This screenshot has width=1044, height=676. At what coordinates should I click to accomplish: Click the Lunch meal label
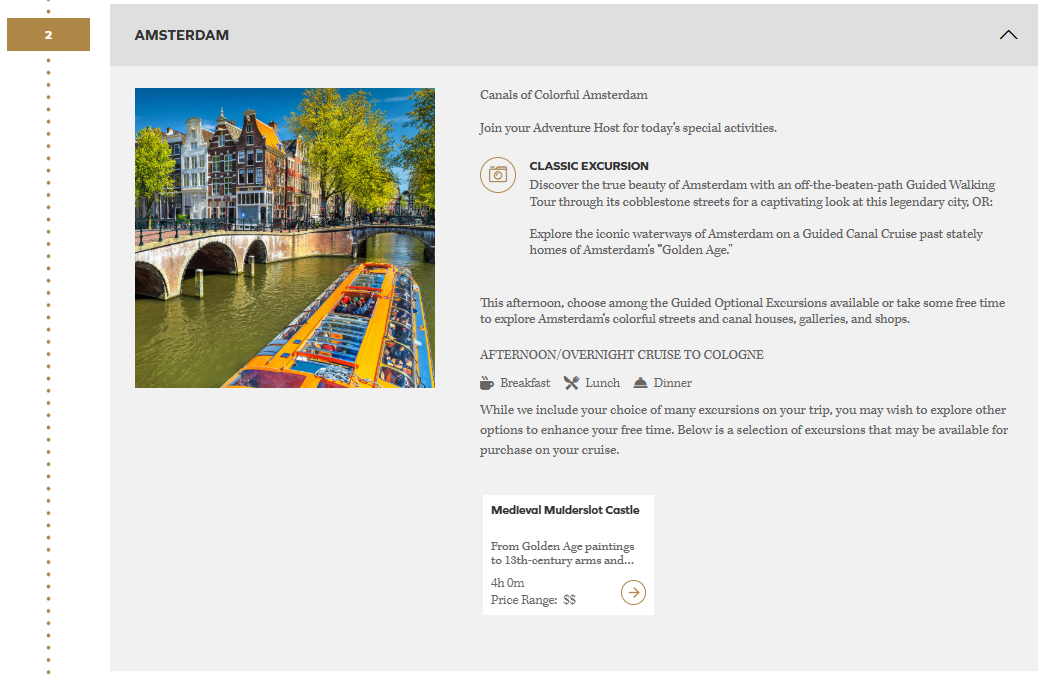tap(602, 383)
